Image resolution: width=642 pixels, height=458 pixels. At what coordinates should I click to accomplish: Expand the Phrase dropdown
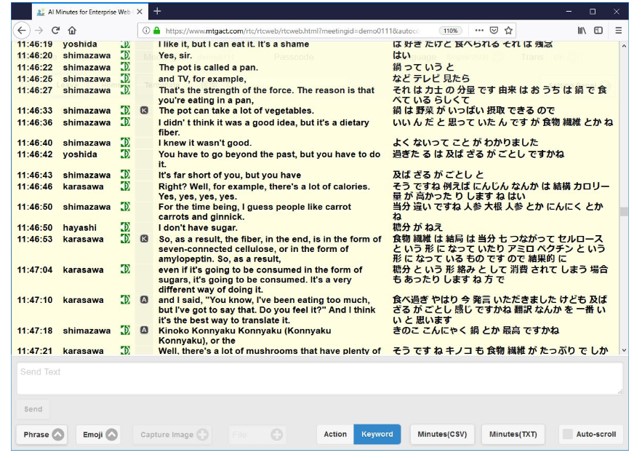tap(42, 434)
